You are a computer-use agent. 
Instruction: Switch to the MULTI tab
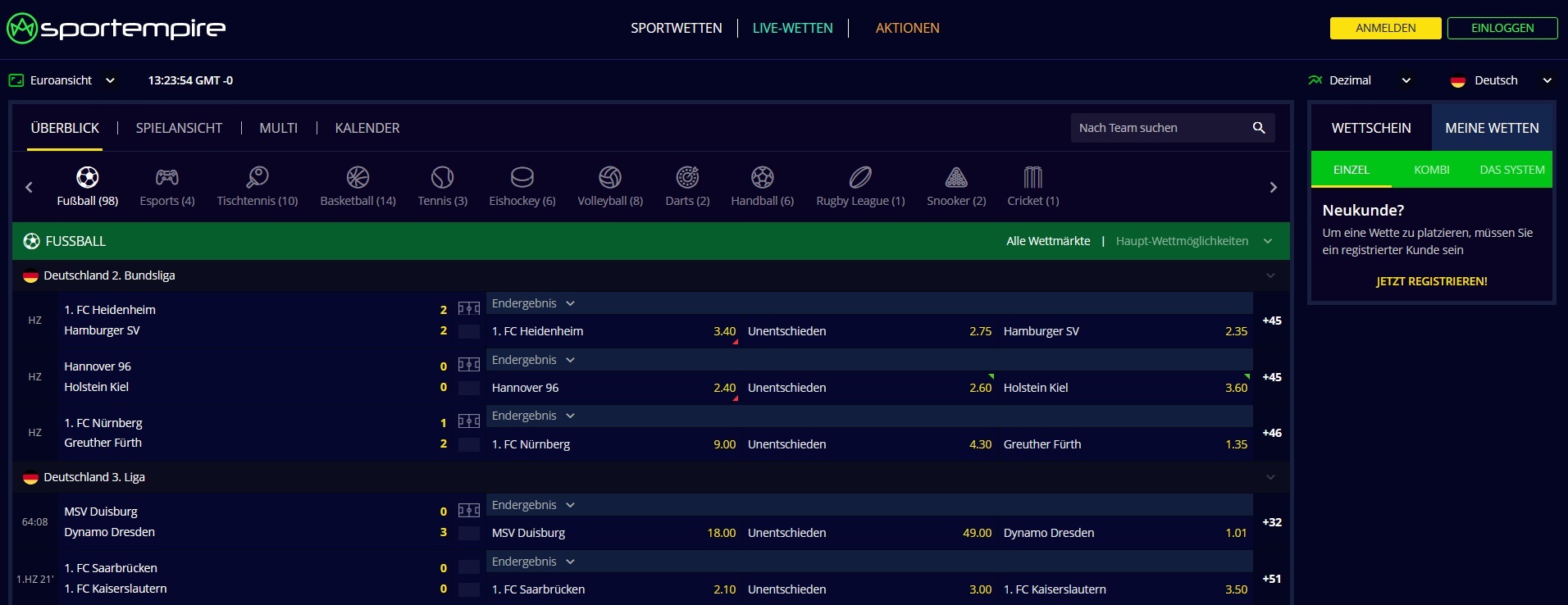pos(279,128)
